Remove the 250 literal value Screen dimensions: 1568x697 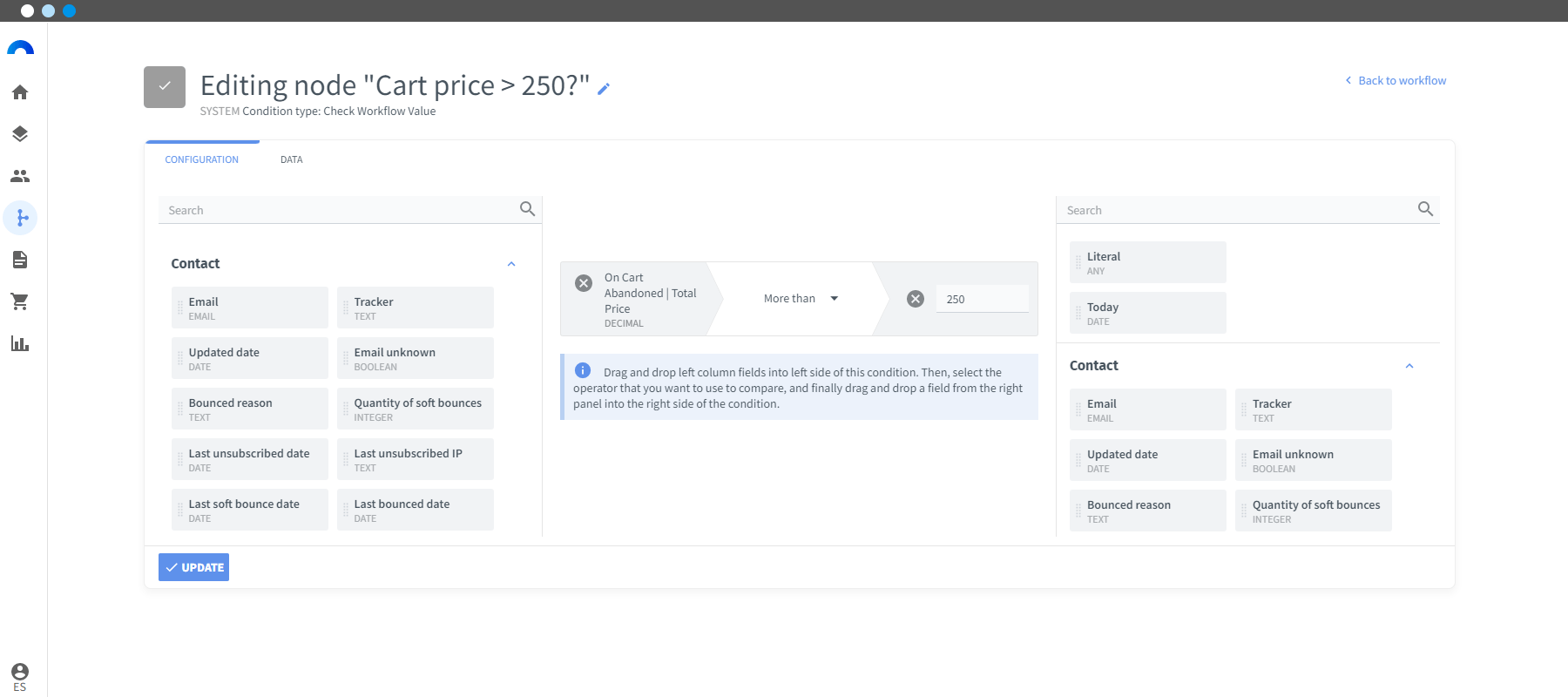916,299
